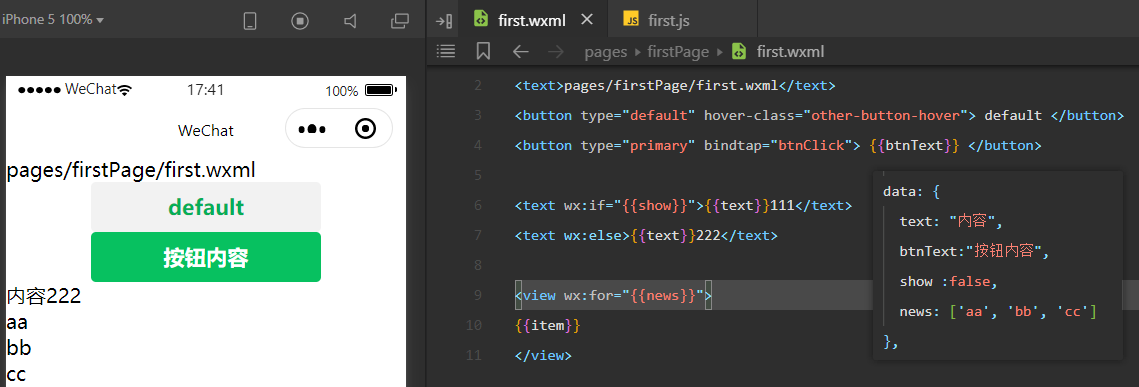Click {{item}} on line 10
The image size is (1139, 387).
tap(547, 325)
